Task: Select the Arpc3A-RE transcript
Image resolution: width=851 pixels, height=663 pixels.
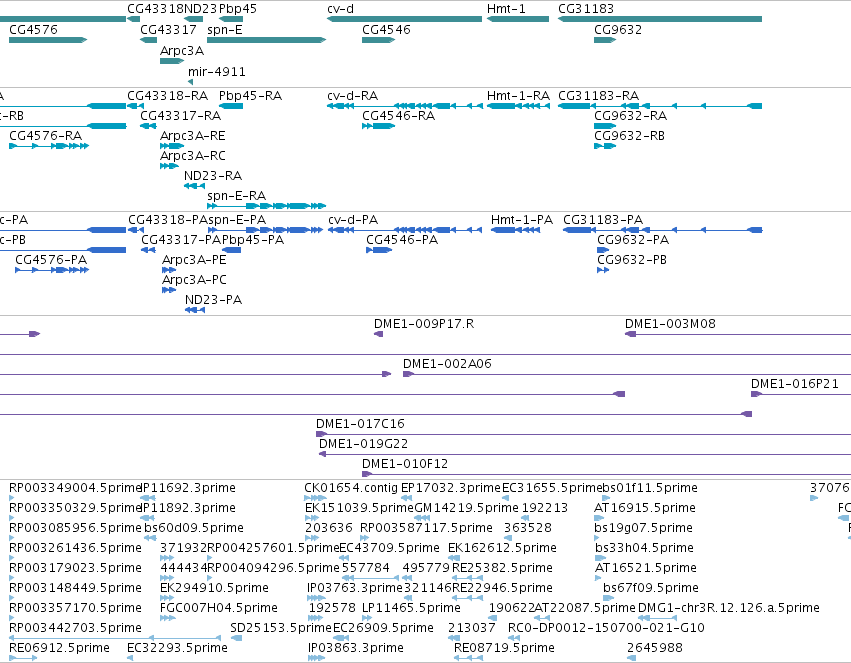Action: [x=172, y=146]
